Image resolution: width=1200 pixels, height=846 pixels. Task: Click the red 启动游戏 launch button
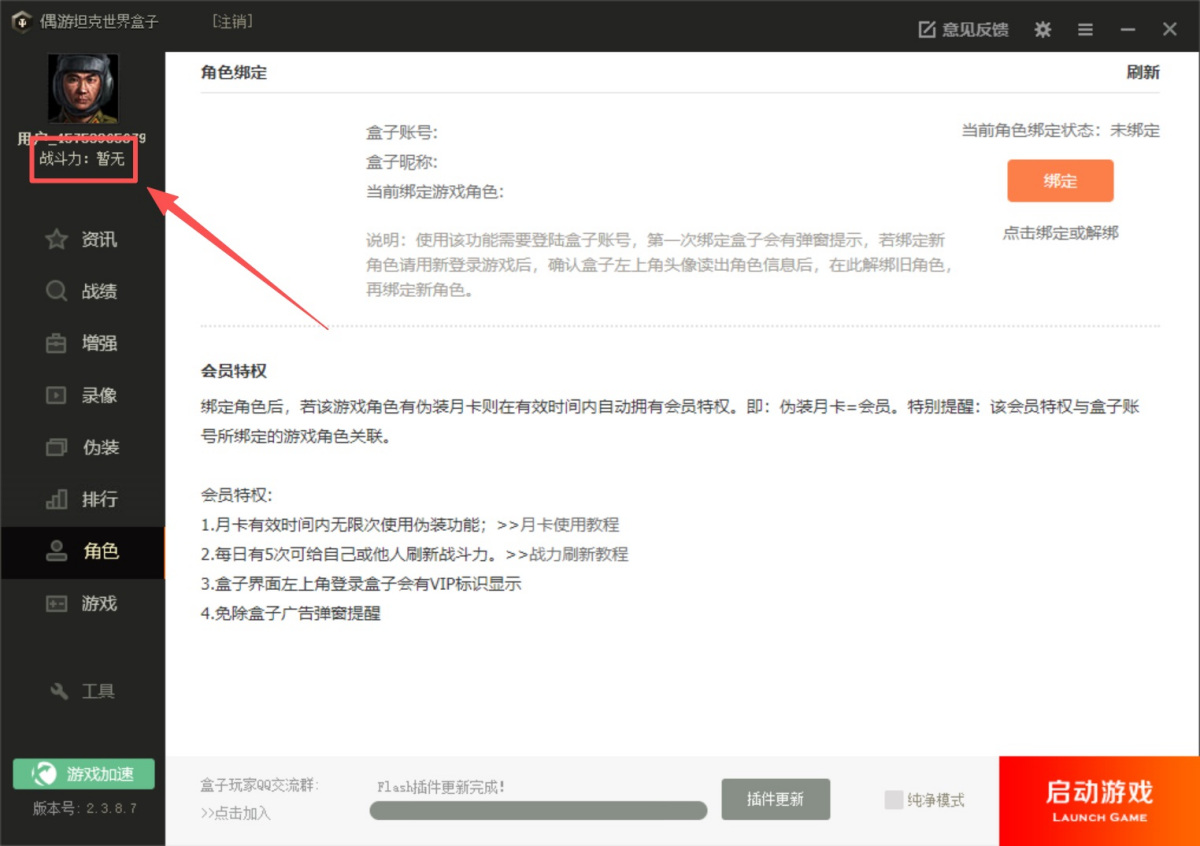pos(1099,801)
